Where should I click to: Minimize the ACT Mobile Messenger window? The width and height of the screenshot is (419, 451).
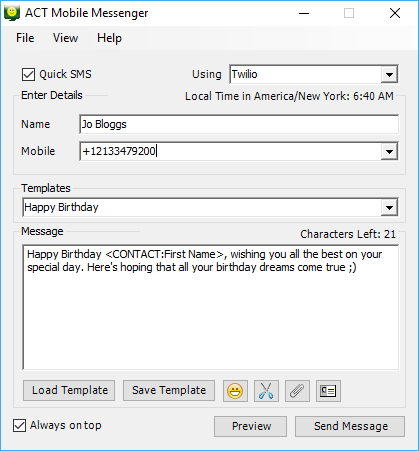(304, 13)
